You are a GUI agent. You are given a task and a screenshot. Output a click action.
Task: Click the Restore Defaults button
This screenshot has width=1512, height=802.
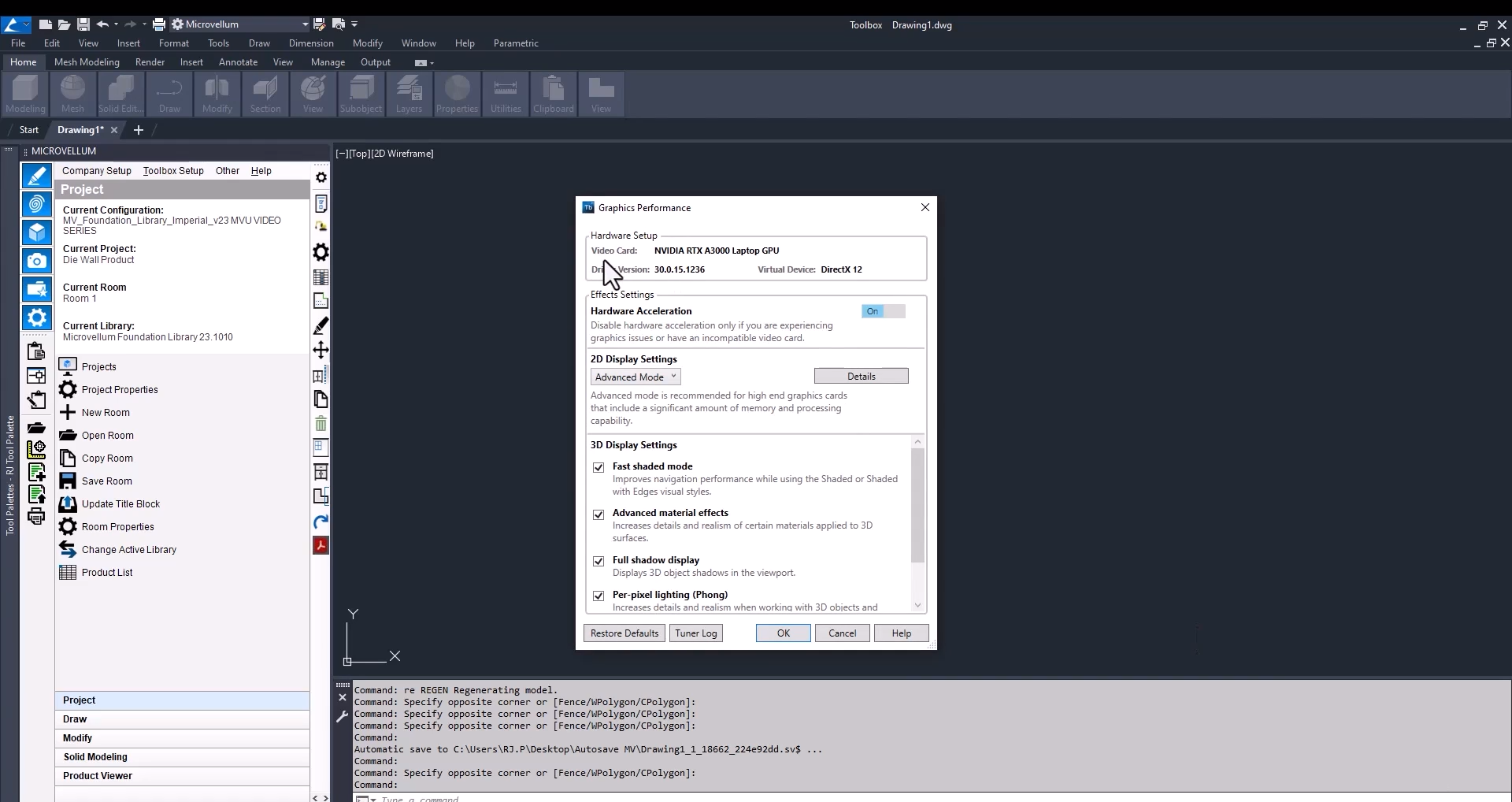624,633
